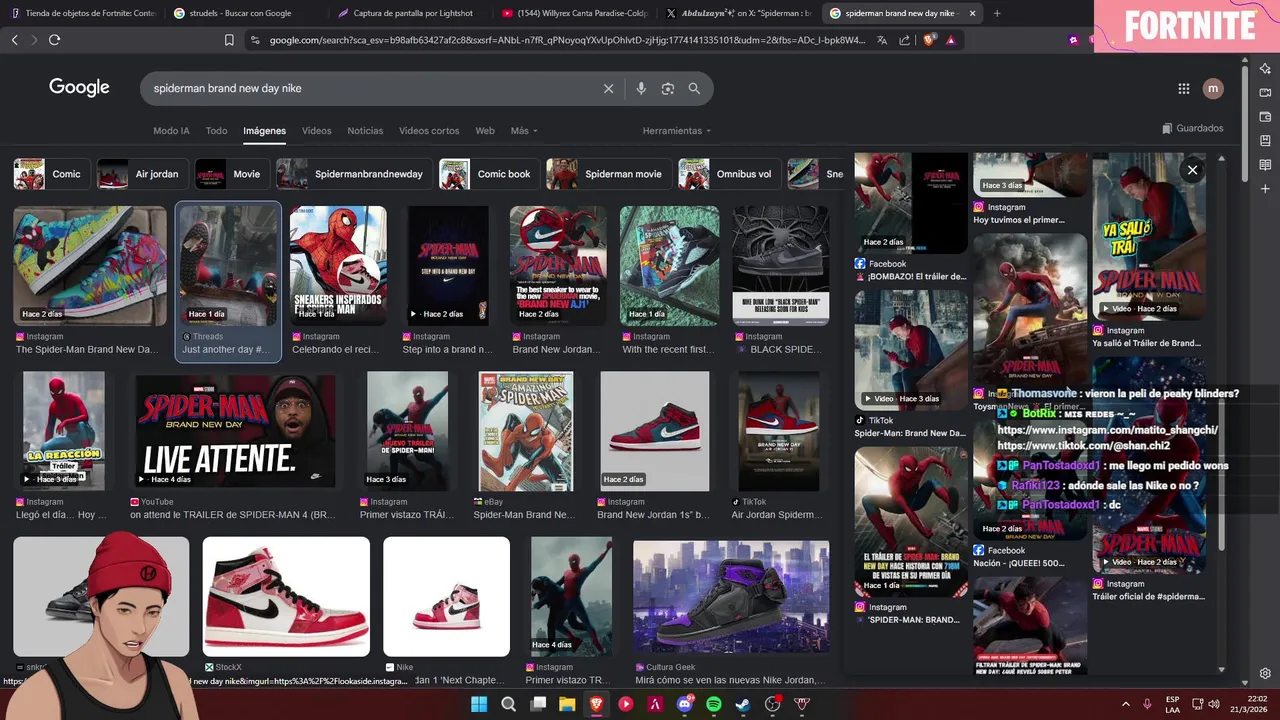Open Discord from the taskbar
The height and width of the screenshot is (720, 1280).
tap(685, 704)
